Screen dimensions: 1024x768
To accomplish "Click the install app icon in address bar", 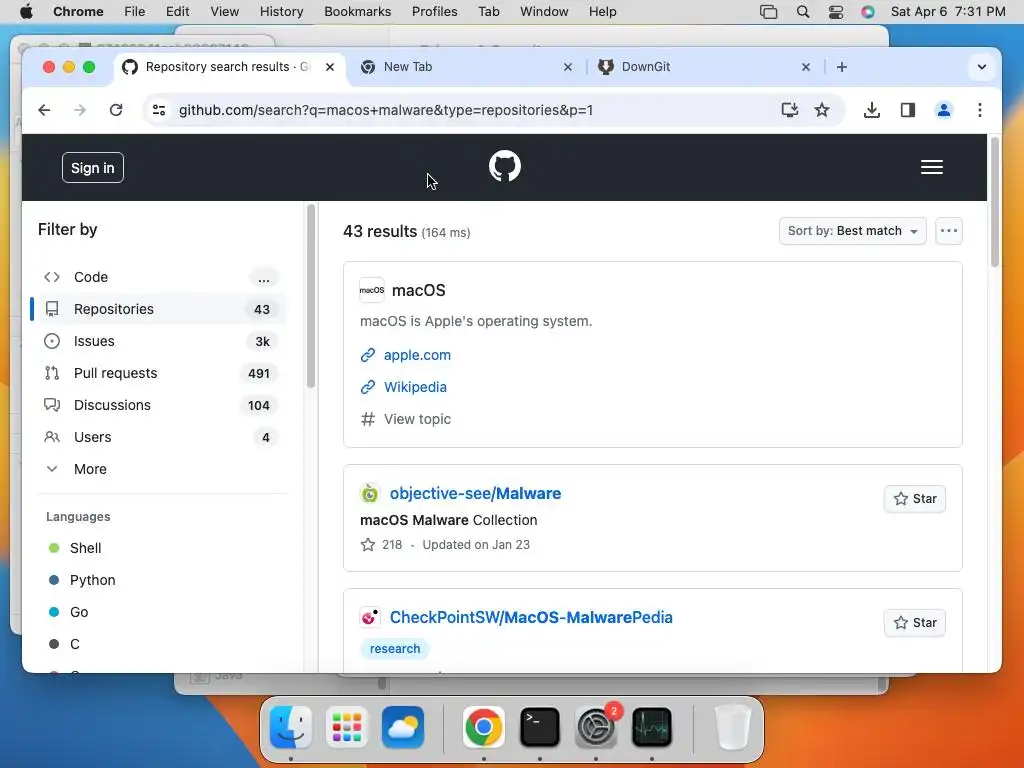I will pos(790,110).
